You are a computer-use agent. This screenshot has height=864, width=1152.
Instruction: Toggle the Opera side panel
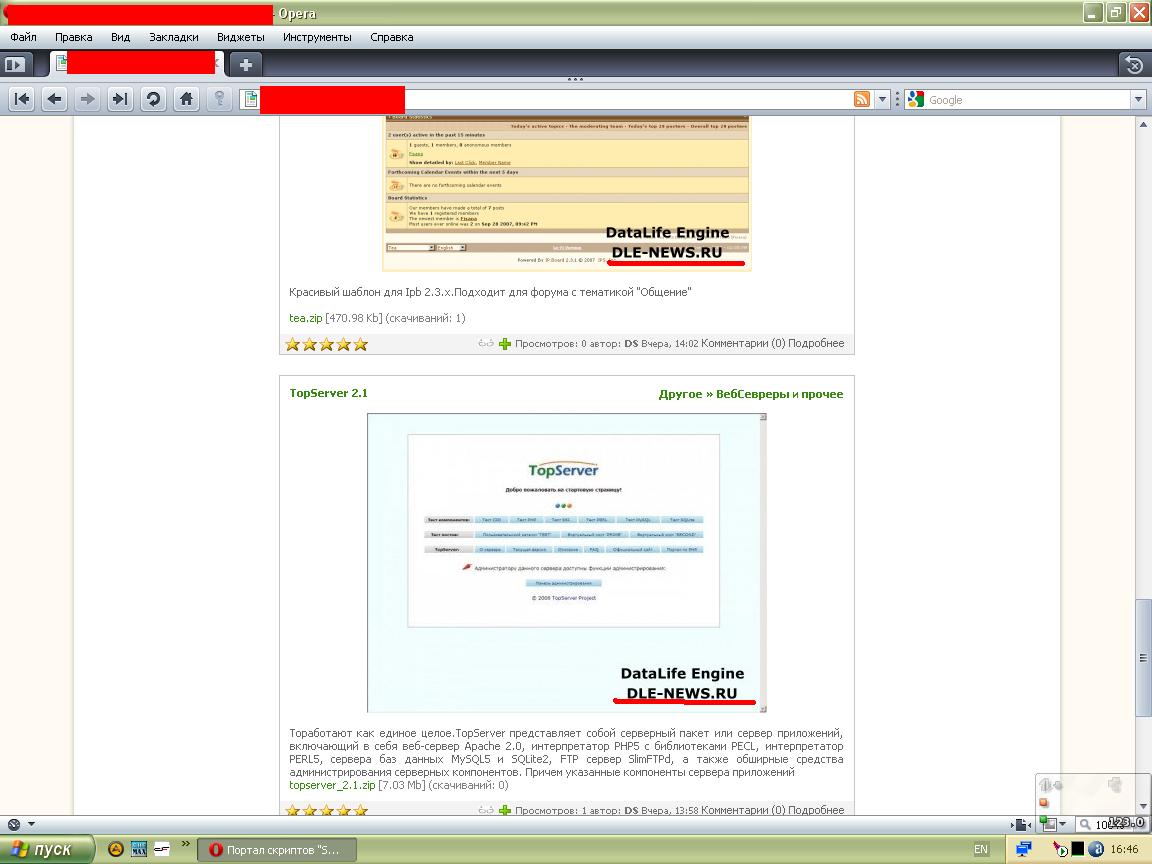(14, 65)
